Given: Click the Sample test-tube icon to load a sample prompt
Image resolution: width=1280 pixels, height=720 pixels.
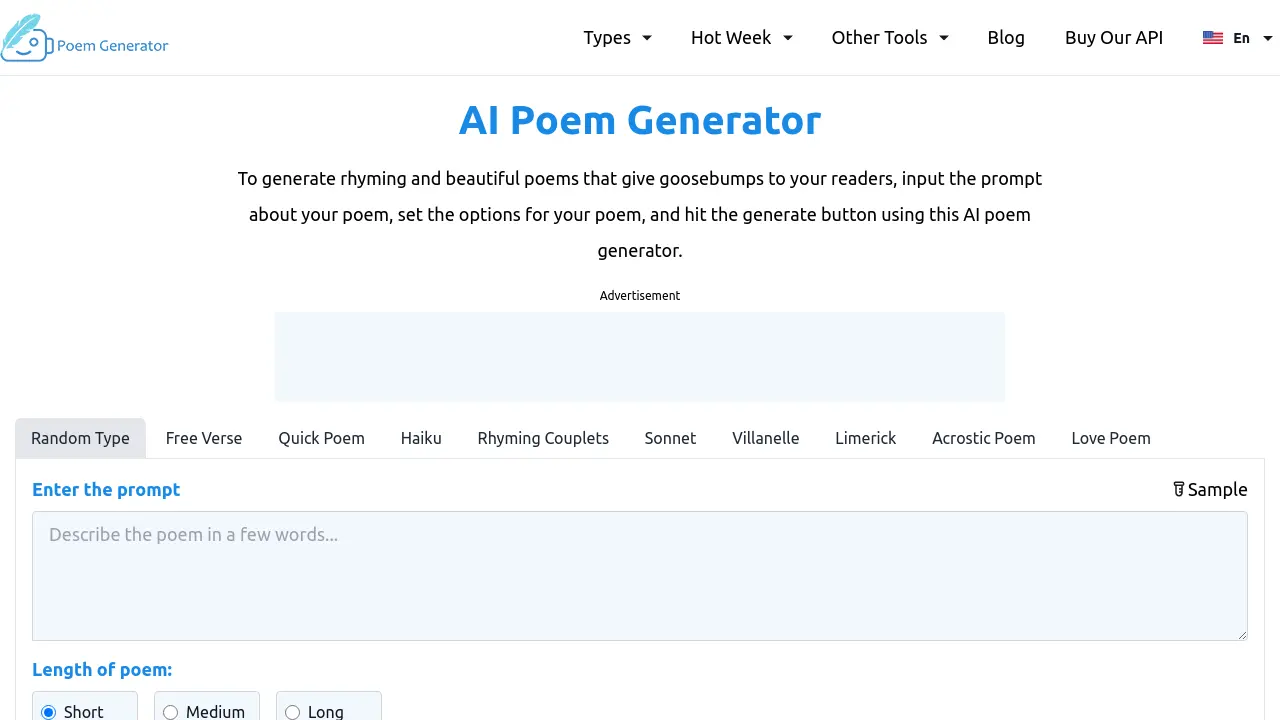Looking at the screenshot, I should [1179, 489].
